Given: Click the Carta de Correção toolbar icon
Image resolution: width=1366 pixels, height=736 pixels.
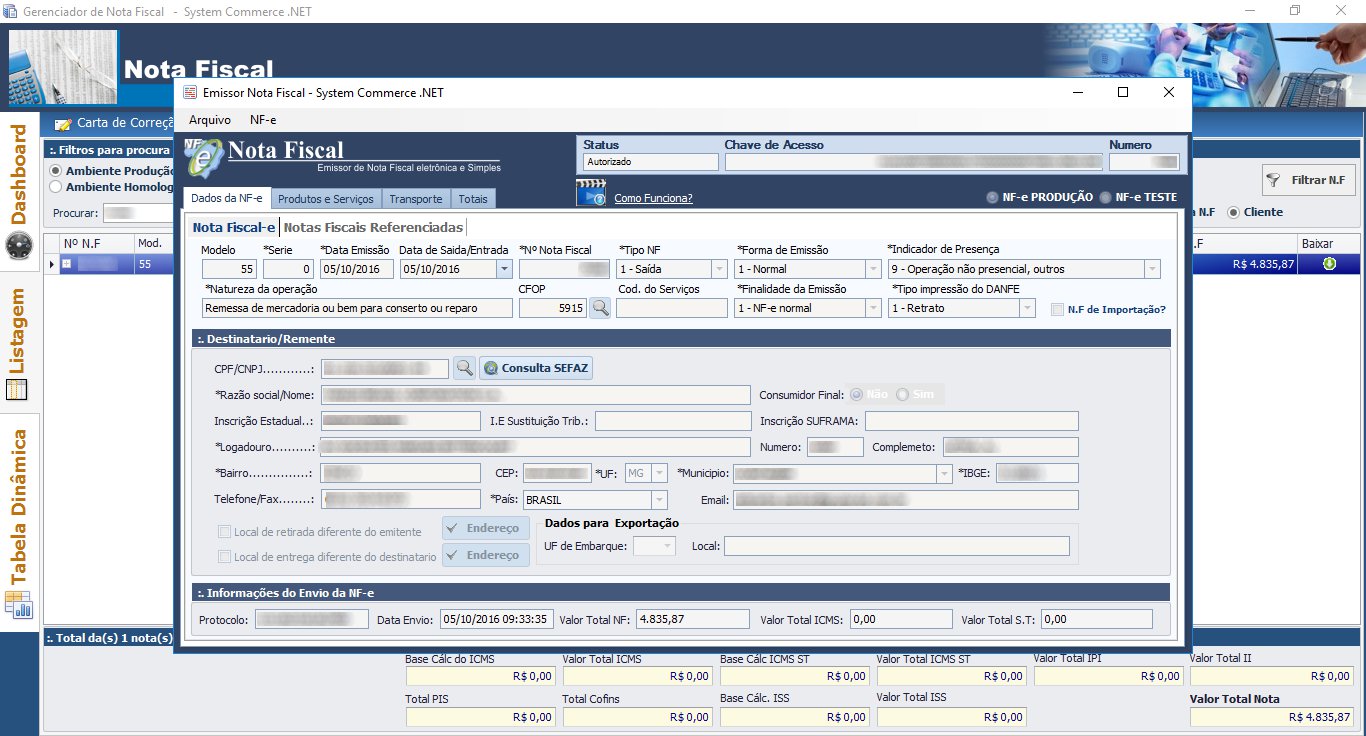Looking at the screenshot, I should pos(64,124).
